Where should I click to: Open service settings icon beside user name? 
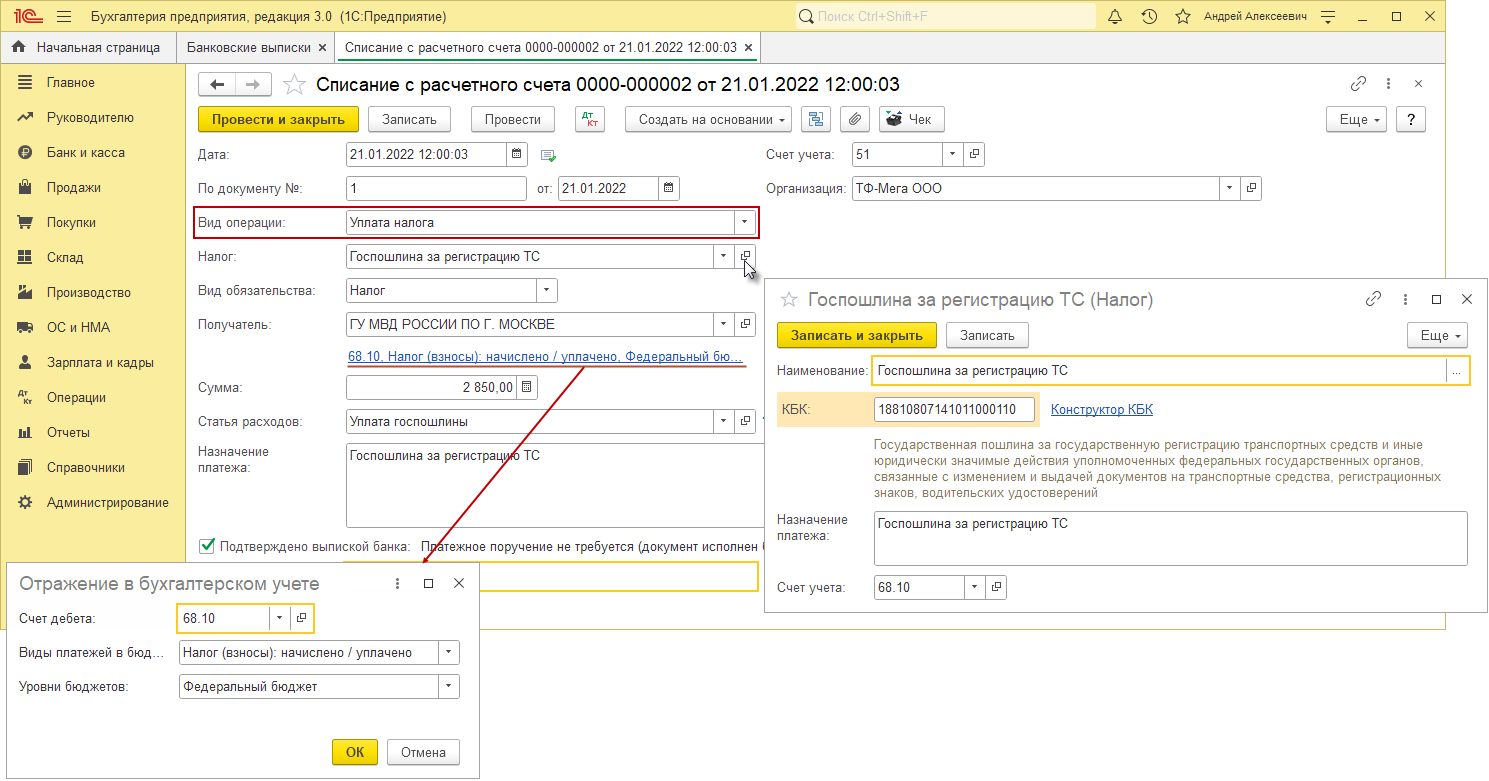point(1328,17)
